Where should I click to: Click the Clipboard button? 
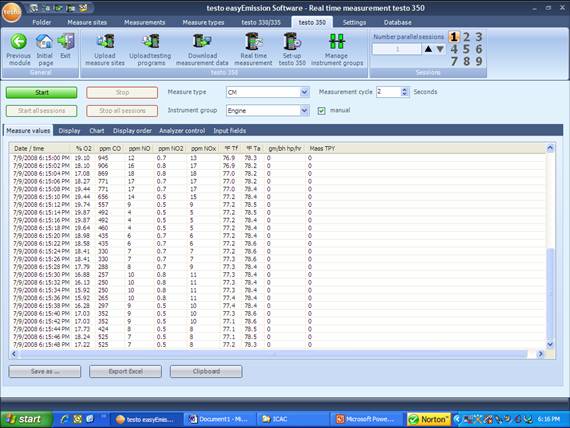coord(206,372)
